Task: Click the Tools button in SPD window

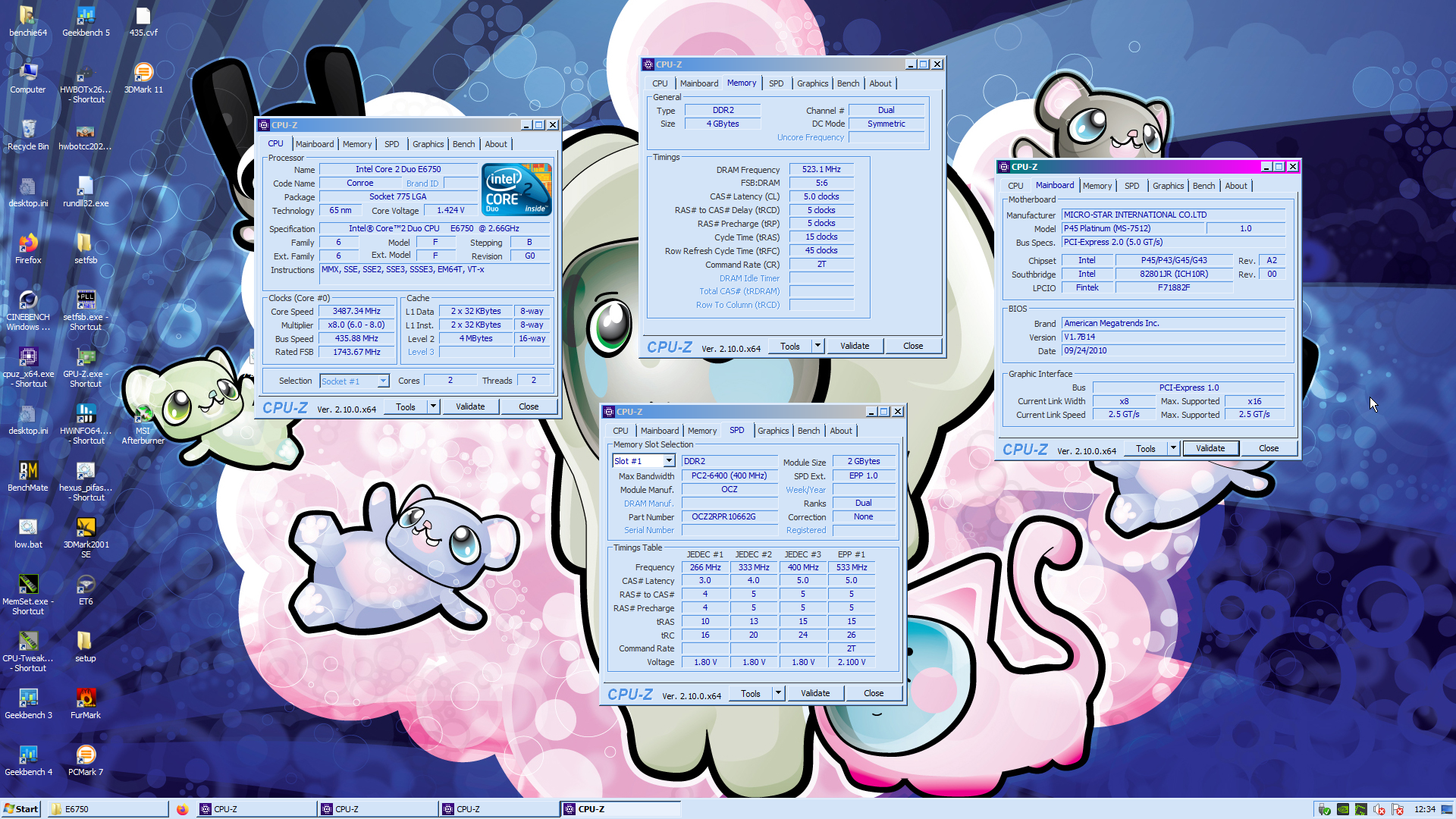Action: click(x=750, y=693)
